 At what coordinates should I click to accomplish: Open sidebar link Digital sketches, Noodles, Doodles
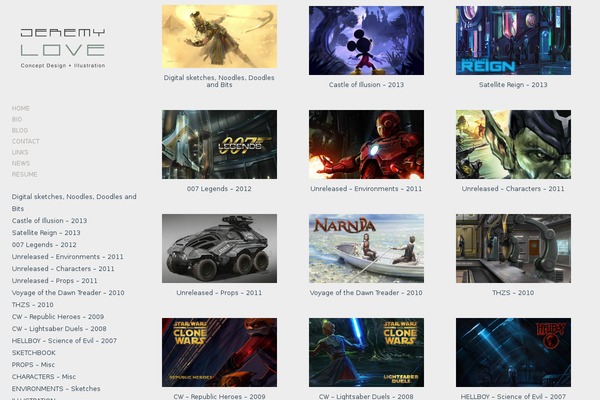(x=74, y=202)
